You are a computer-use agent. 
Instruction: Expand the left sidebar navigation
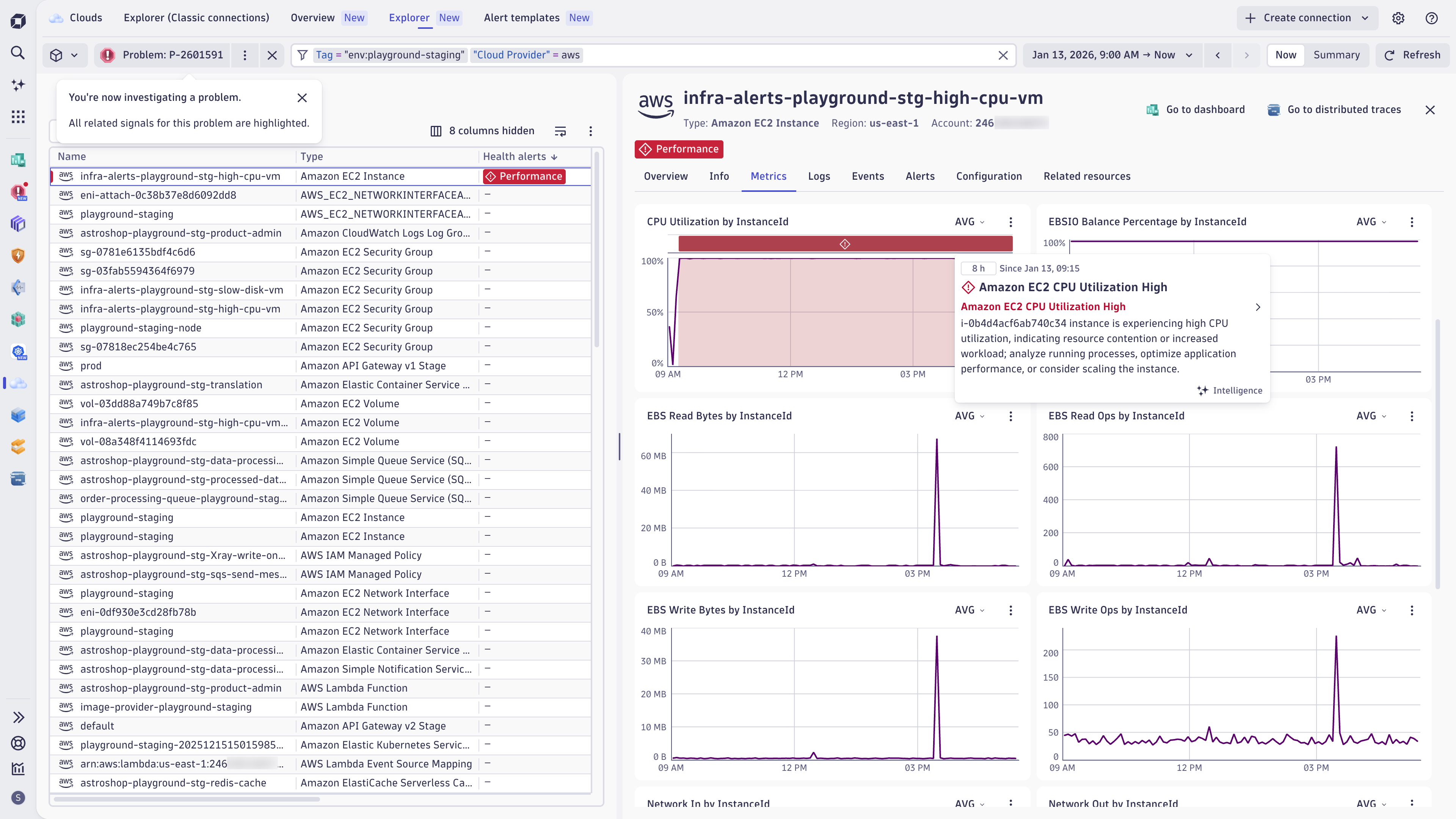(x=18, y=717)
